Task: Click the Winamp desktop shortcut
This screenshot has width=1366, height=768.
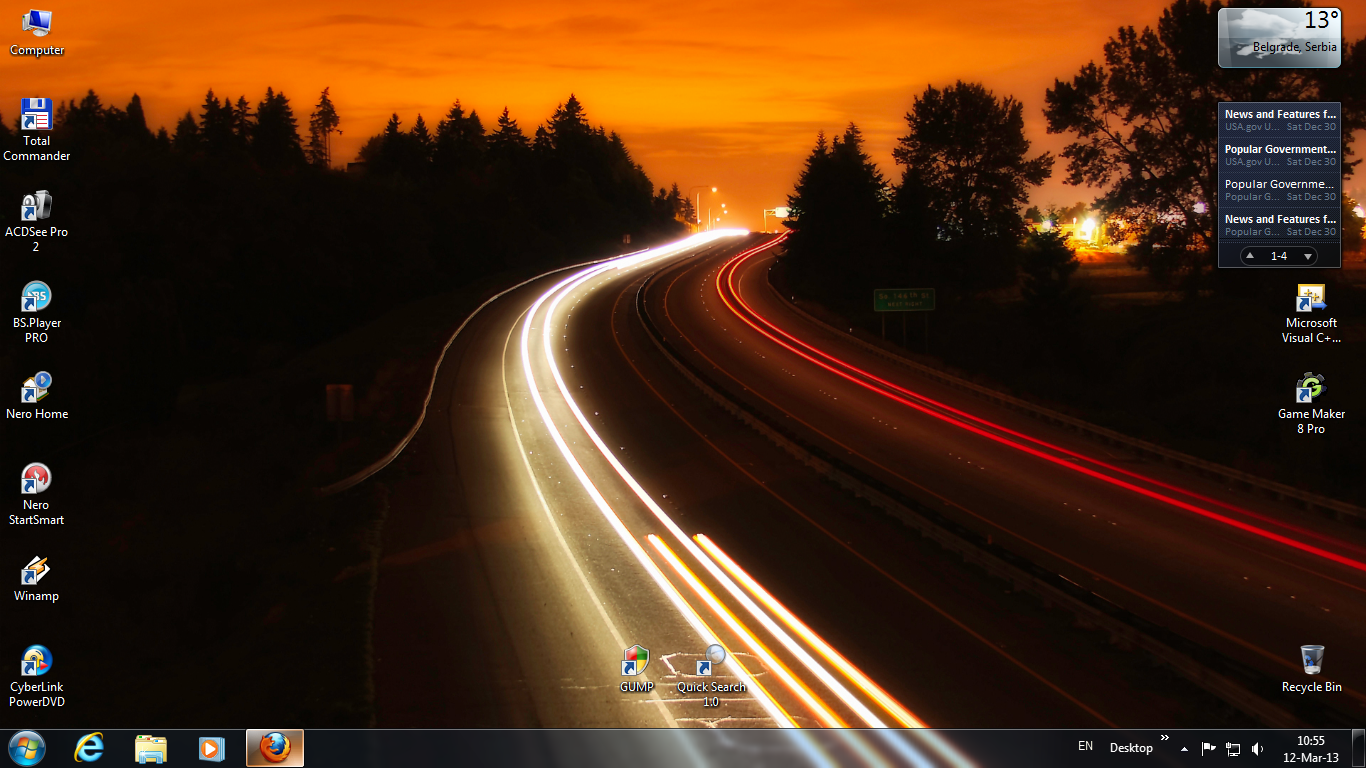Action: coord(37,578)
